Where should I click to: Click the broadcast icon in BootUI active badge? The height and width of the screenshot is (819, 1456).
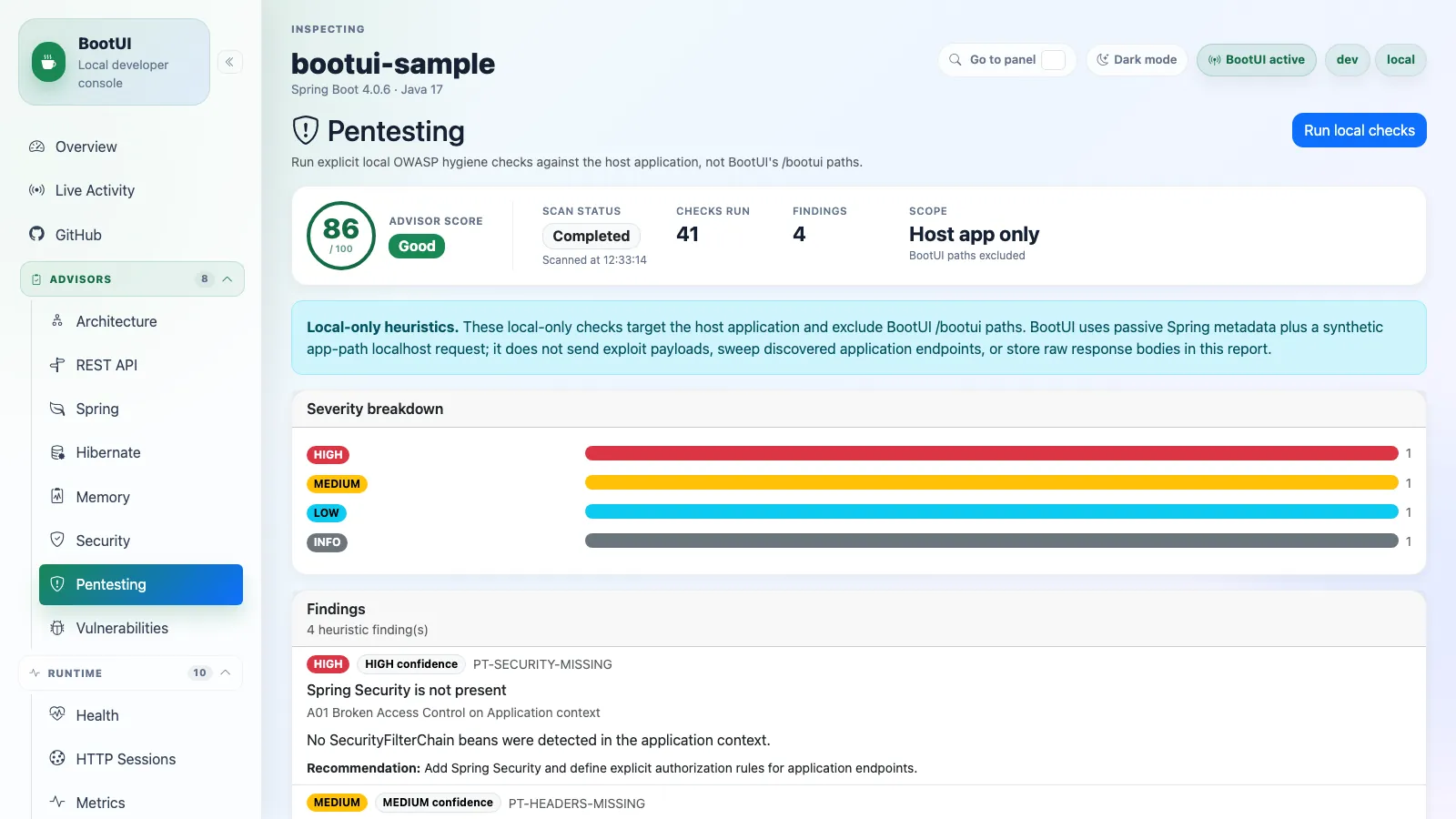click(1215, 60)
